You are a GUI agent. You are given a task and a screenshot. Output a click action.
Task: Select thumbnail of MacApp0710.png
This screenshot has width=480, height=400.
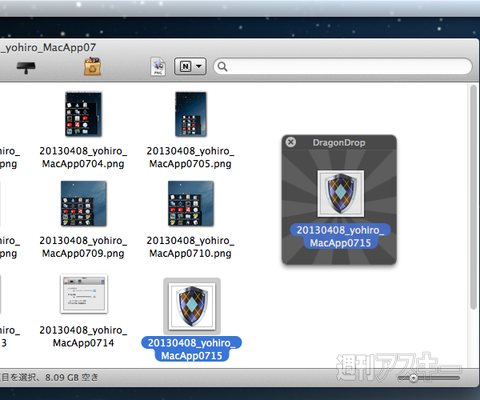(191, 204)
